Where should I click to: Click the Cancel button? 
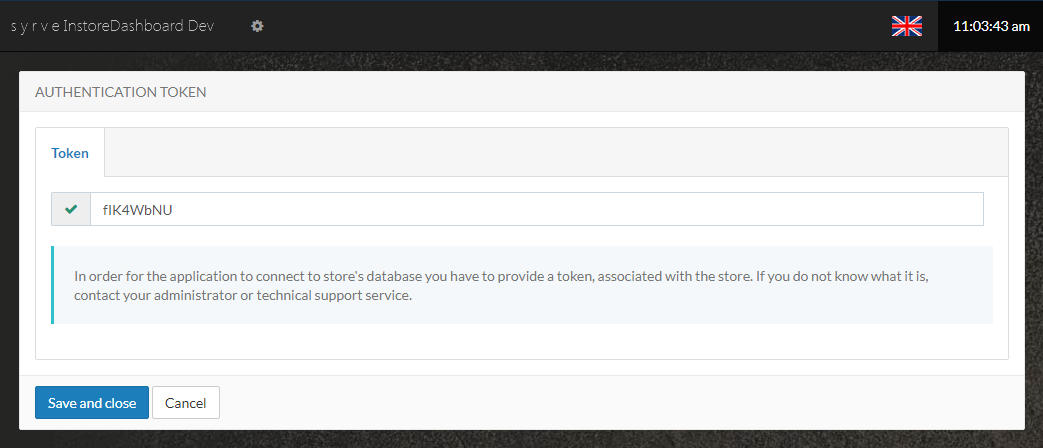click(x=185, y=403)
